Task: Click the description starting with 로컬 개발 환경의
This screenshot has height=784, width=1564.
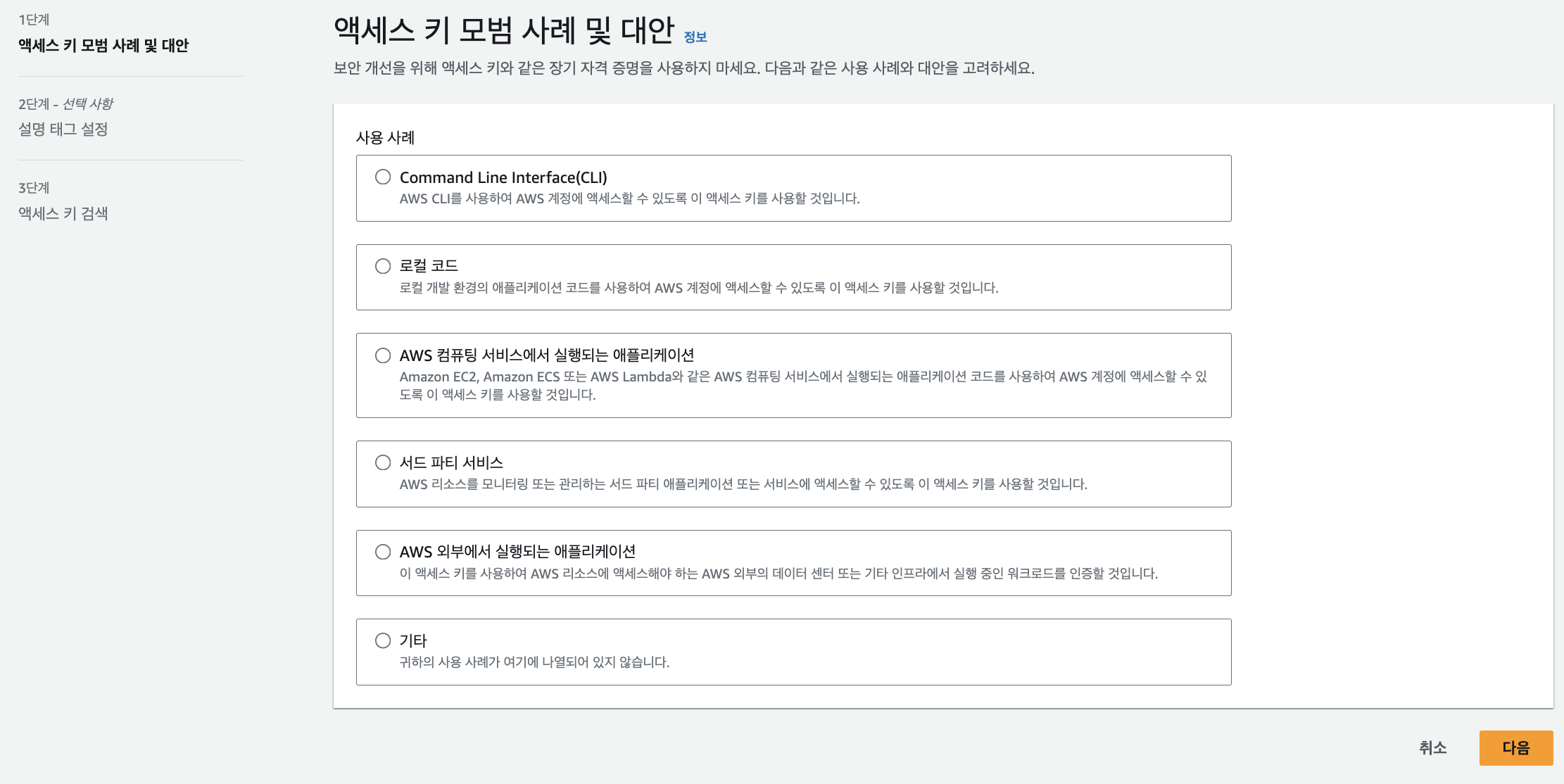Action: [699, 287]
